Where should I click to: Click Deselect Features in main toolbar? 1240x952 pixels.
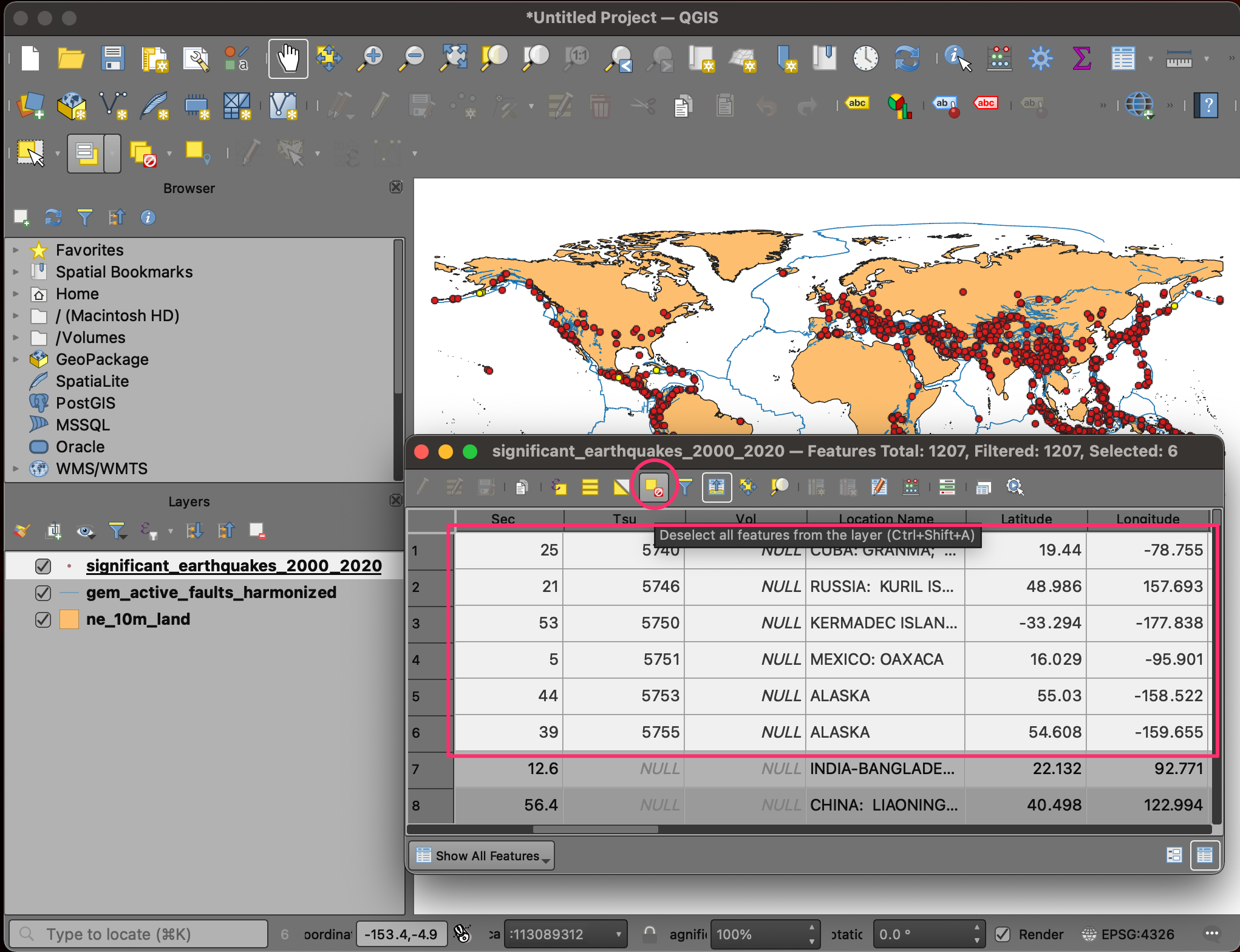[x=143, y=153]
